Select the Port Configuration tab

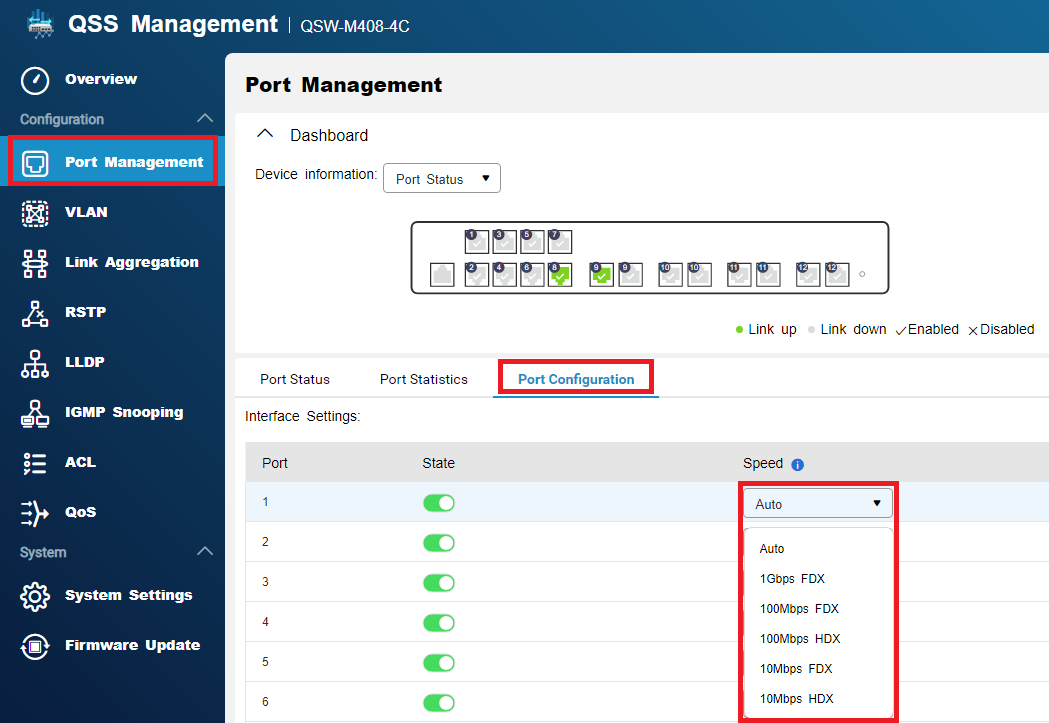[576, 379]
